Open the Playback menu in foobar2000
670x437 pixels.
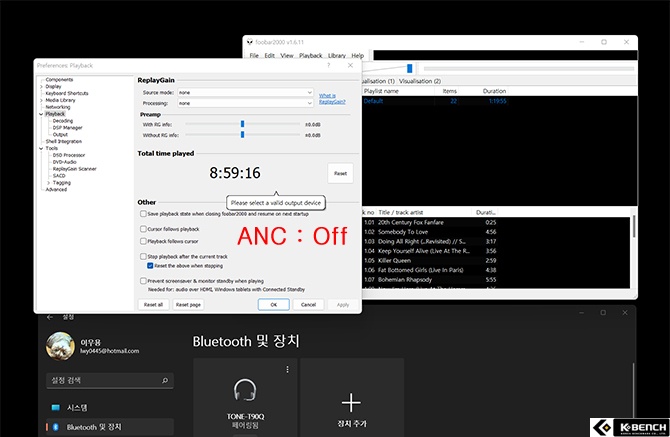(311, 56)
